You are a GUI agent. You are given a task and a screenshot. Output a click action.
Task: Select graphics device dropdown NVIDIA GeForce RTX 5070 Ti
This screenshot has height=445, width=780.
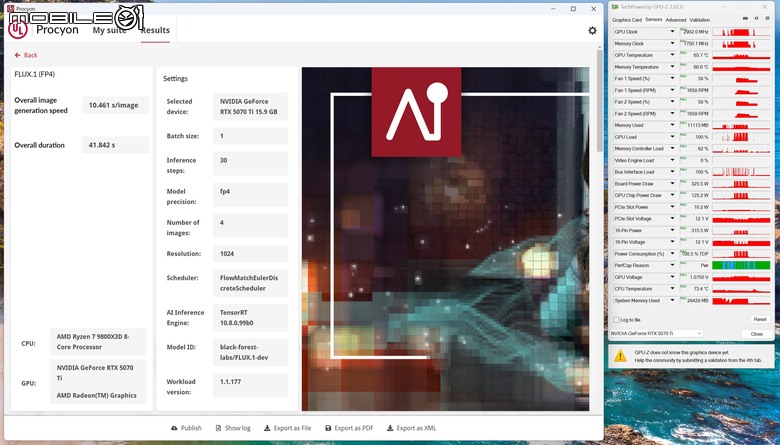[657, 334]
